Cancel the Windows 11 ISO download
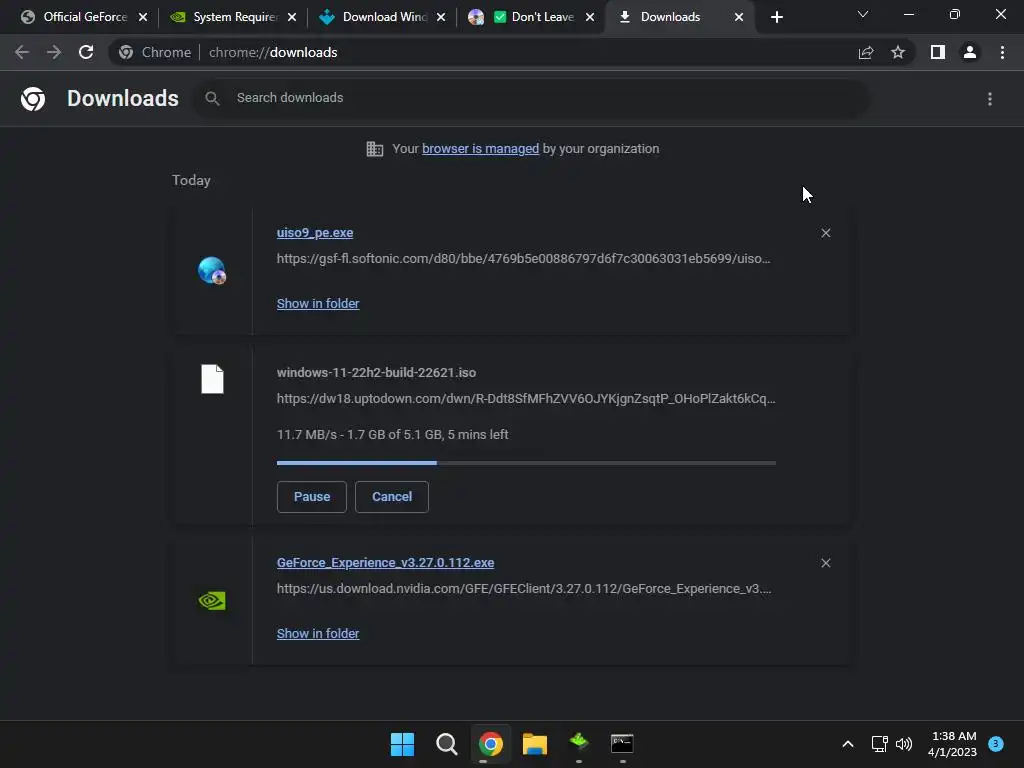The image size is (1024, 768). point(392,497)
